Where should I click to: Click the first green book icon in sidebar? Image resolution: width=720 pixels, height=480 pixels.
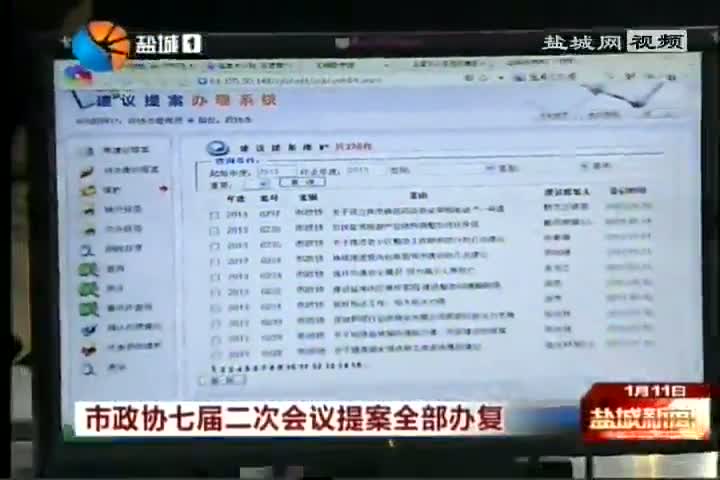click(x=89, y=270)
